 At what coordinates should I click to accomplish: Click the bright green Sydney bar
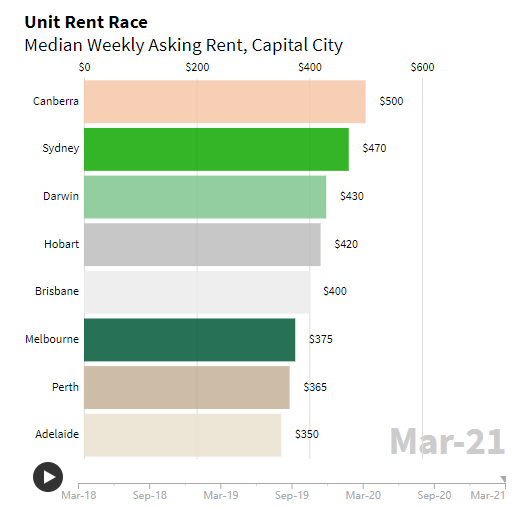click(x=217, y=149)
